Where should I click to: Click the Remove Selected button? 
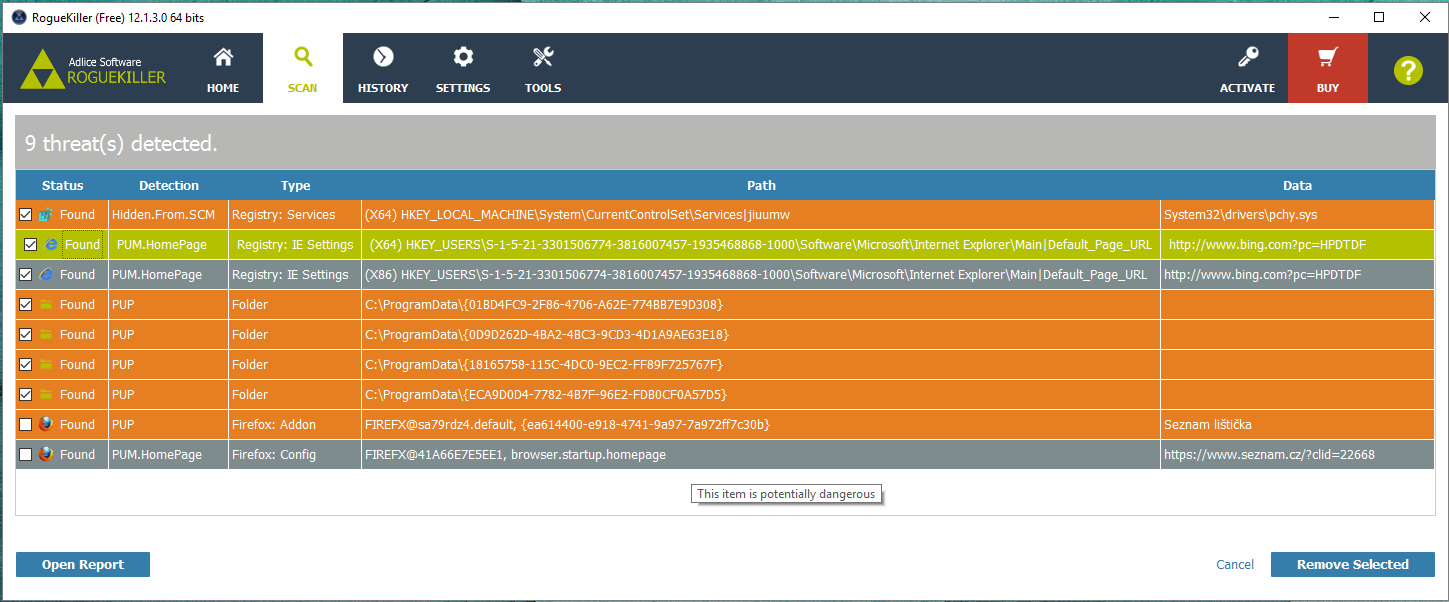coord(1353,565)
